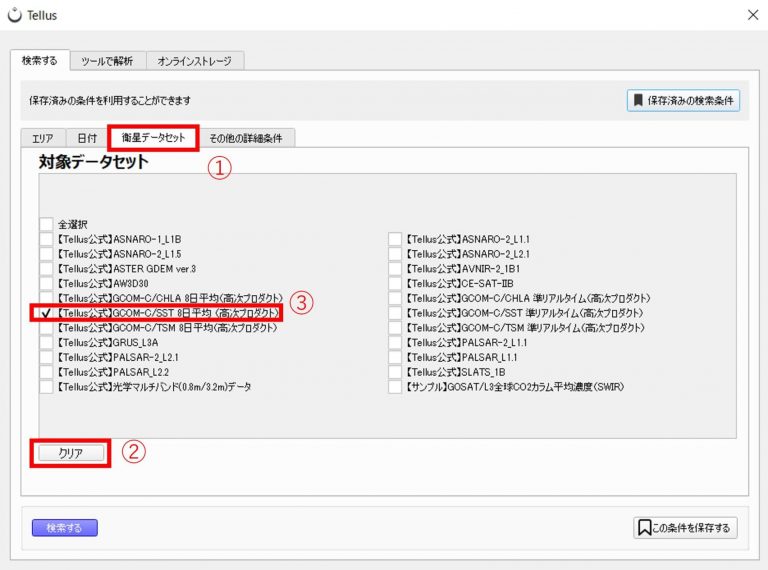Click the クリア button
This screenshot has height=570, width=768.
[72, 453]
